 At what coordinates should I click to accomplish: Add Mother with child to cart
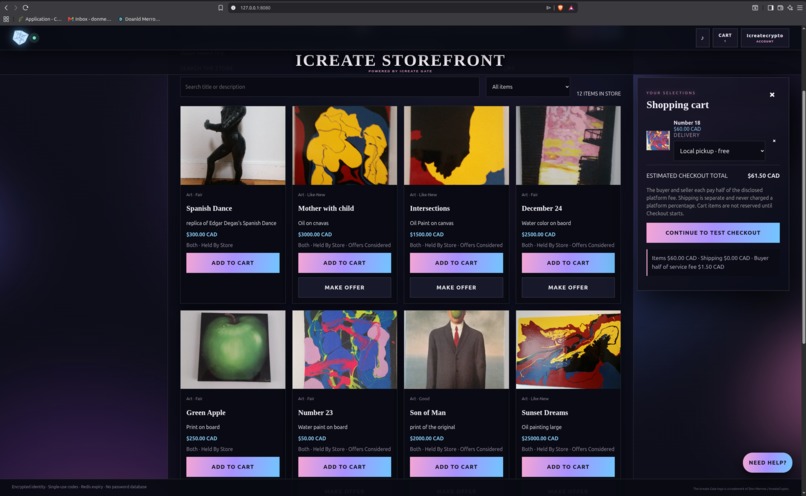[344, 263]
